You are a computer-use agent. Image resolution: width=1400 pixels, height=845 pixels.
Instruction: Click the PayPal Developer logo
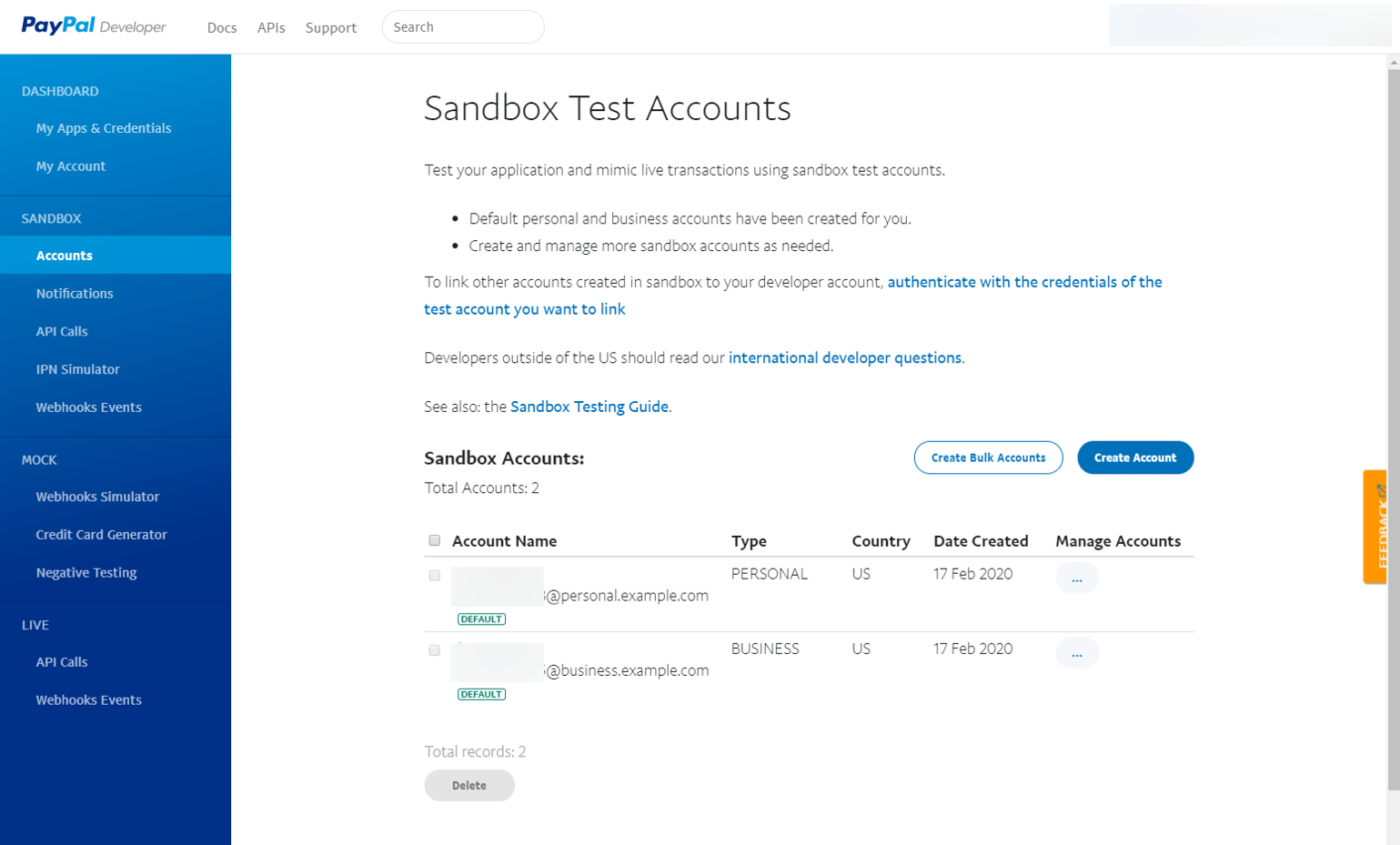94,25
